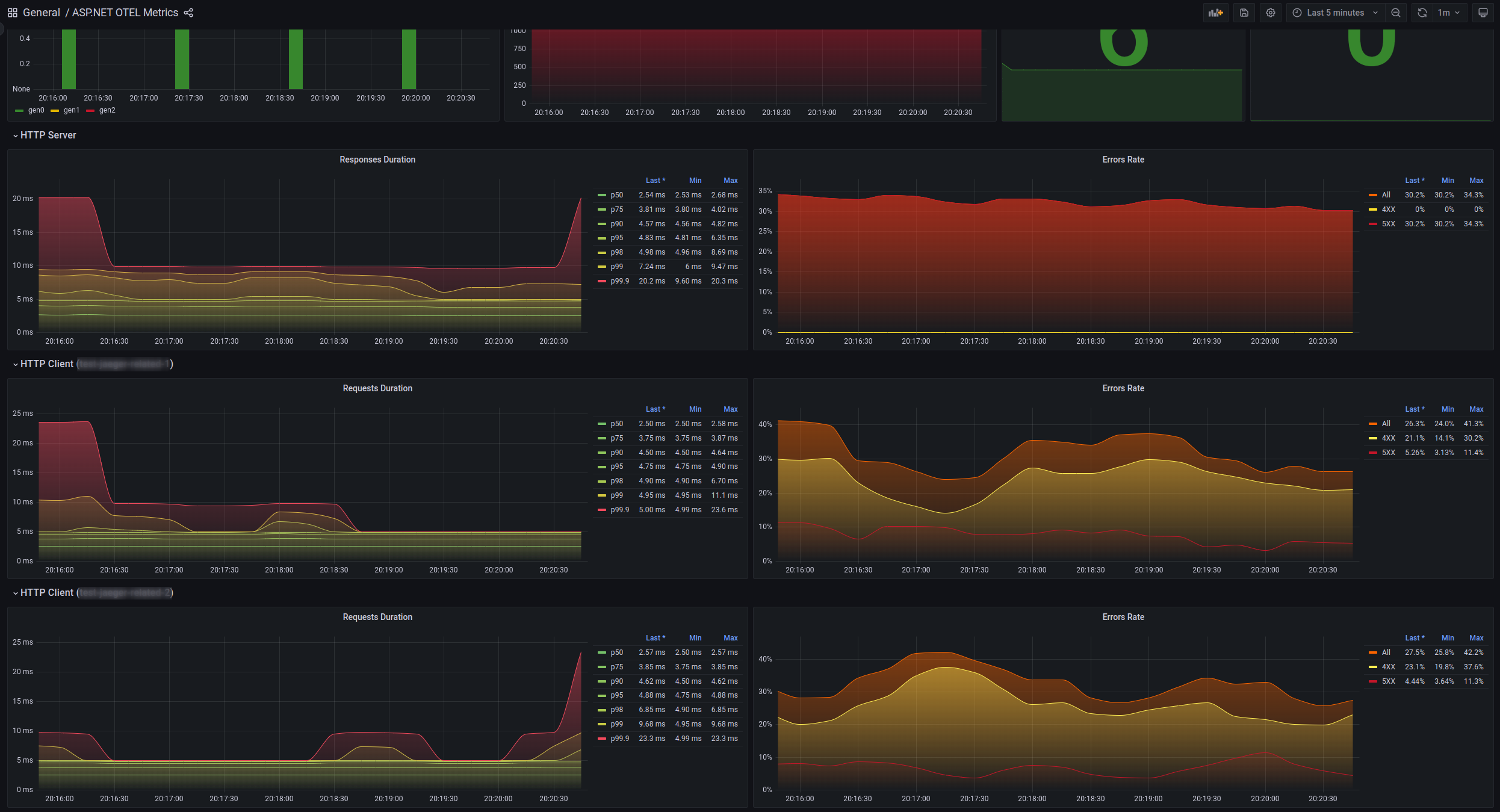Image resolution: width=1500 pixels, height=812 pixels.
Task: Open dashboard settings gear
Action: (1270, 13)
